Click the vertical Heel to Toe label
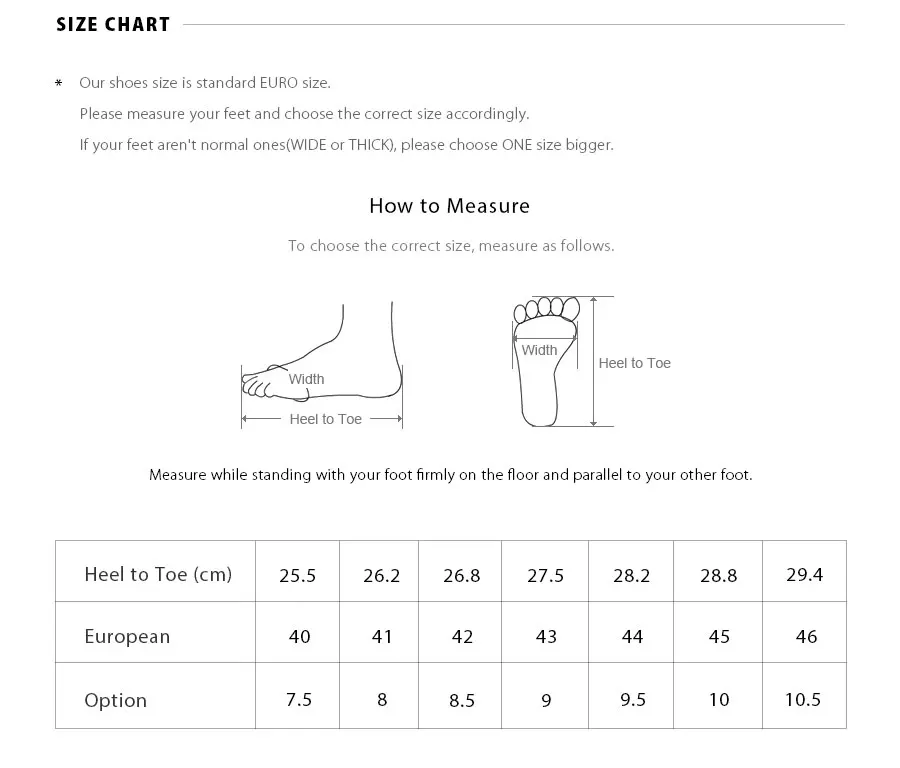This screenshot has height=768, width=900. 634,363
